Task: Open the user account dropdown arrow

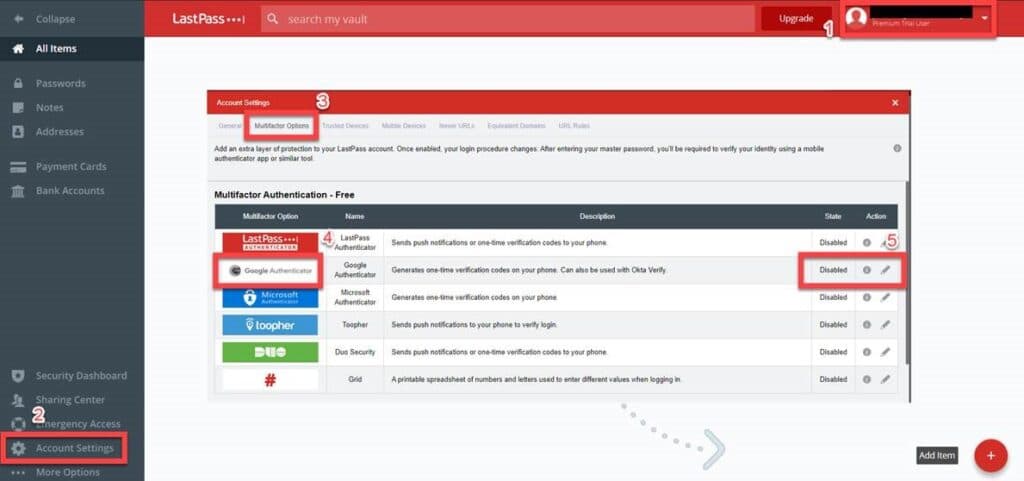Action: pos(985,18)
